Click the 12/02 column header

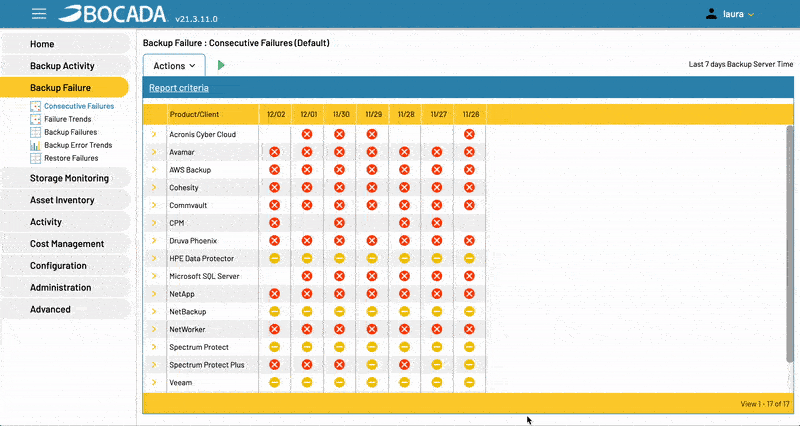point(276,114)
